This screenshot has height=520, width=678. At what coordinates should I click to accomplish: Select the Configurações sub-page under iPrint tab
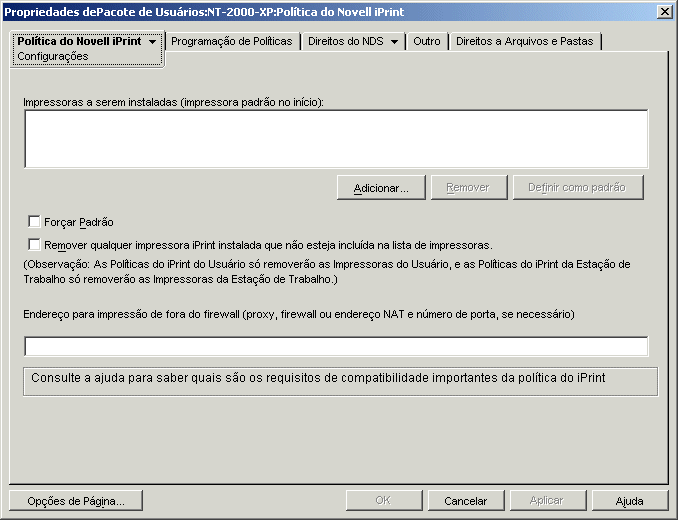[53, 56]
